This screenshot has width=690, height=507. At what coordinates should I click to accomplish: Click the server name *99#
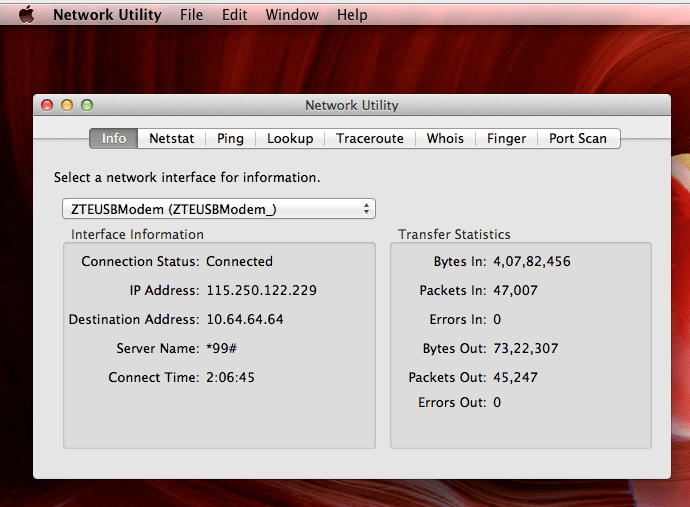pyautogui.click(x=221, y=349)
